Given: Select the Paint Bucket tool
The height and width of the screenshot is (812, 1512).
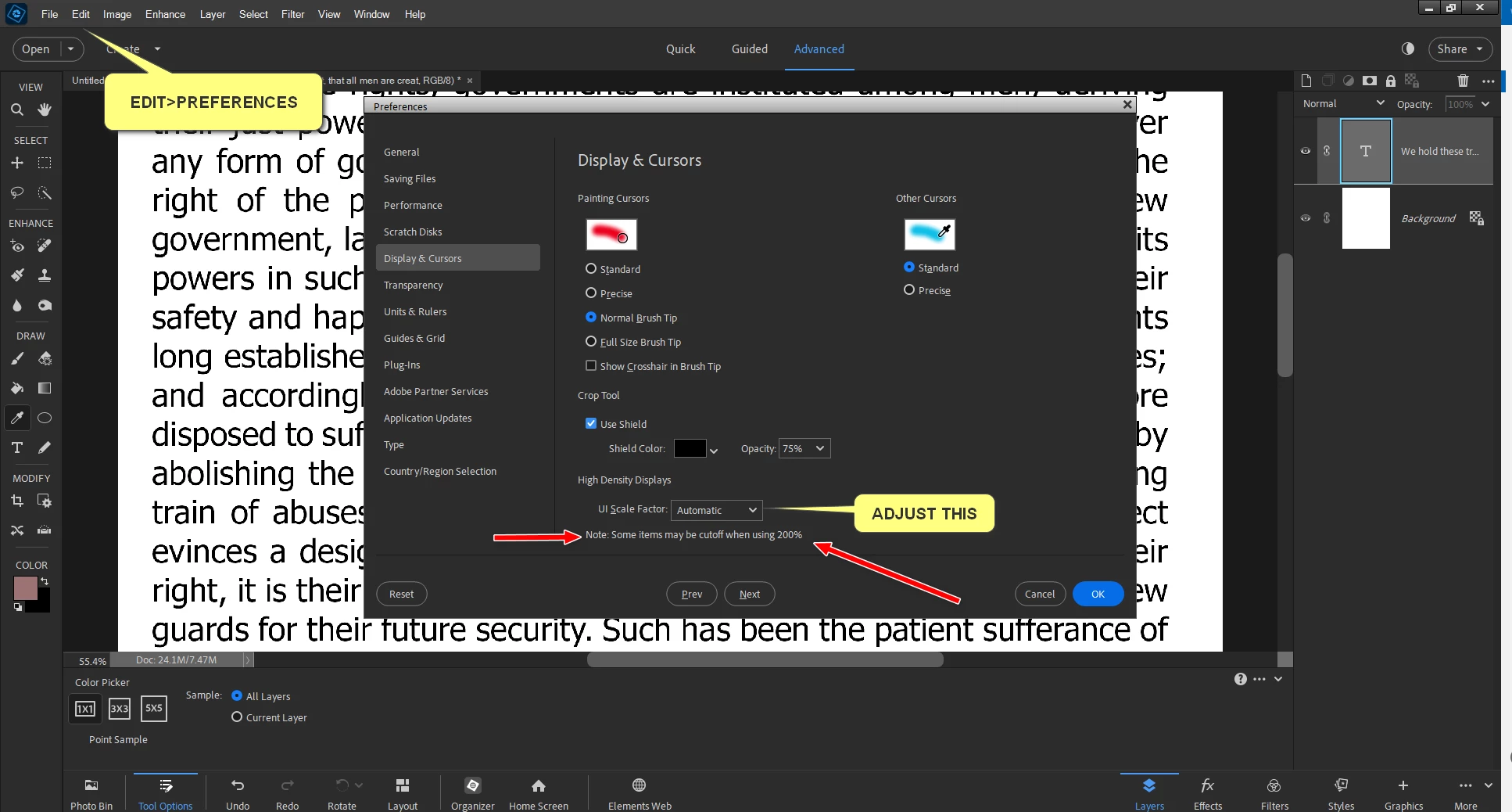Looking at the screenshot, I should tap(17, 388).
